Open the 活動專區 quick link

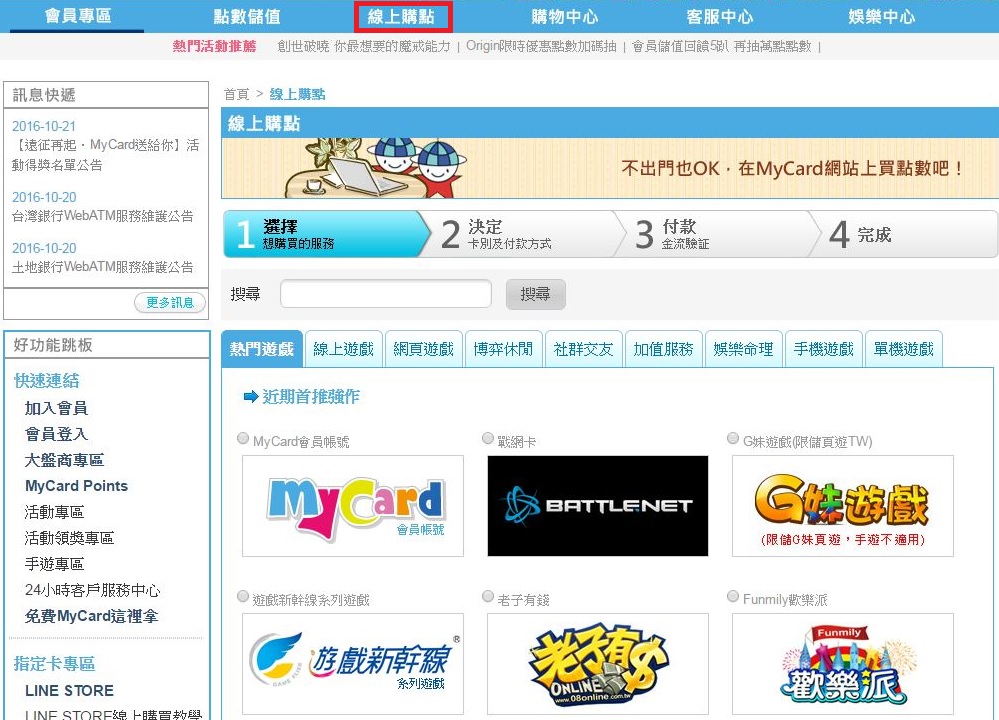pyautogui.click(x=54, y=512)
